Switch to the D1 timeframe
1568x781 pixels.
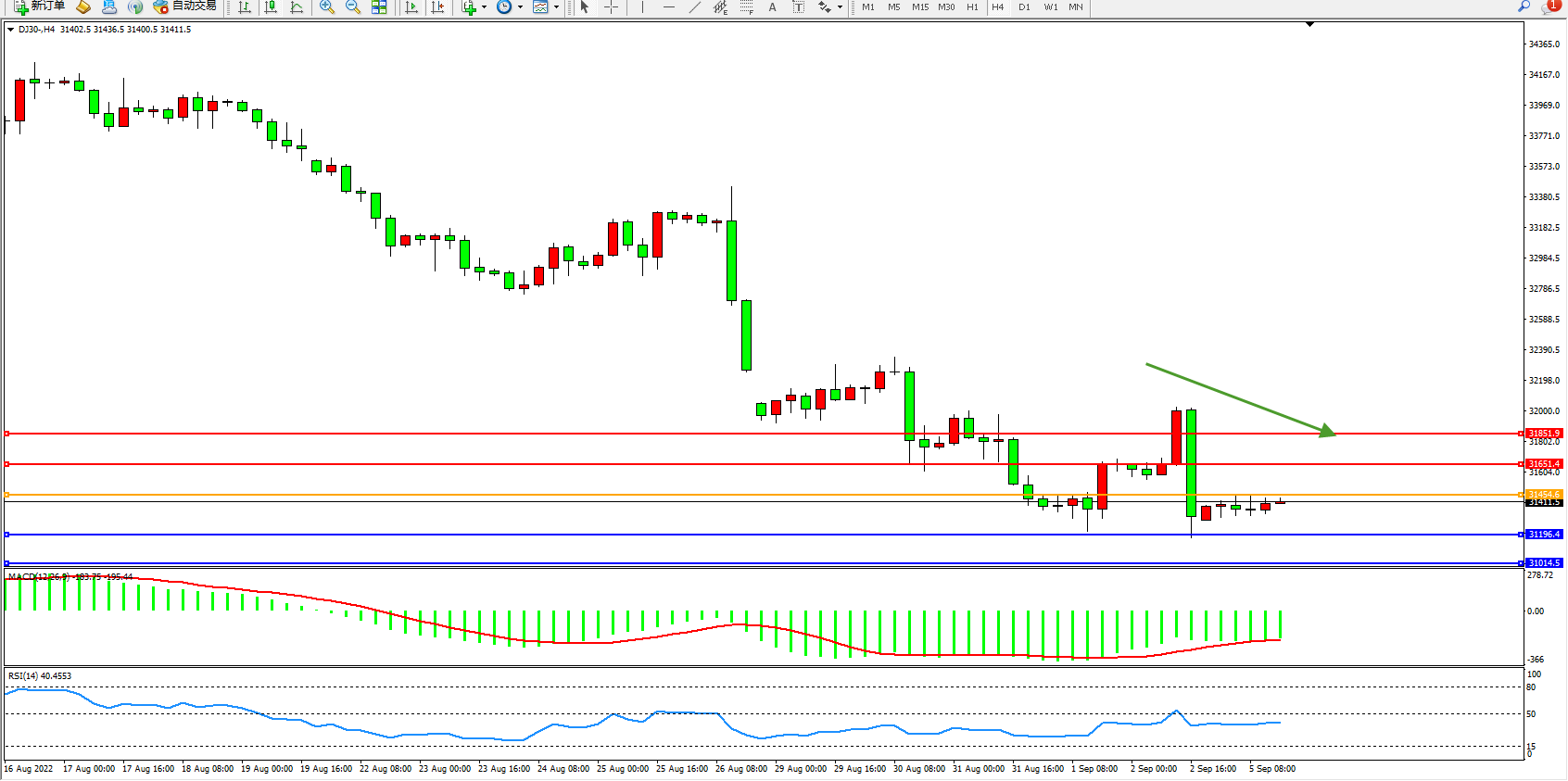point(1024,7)
